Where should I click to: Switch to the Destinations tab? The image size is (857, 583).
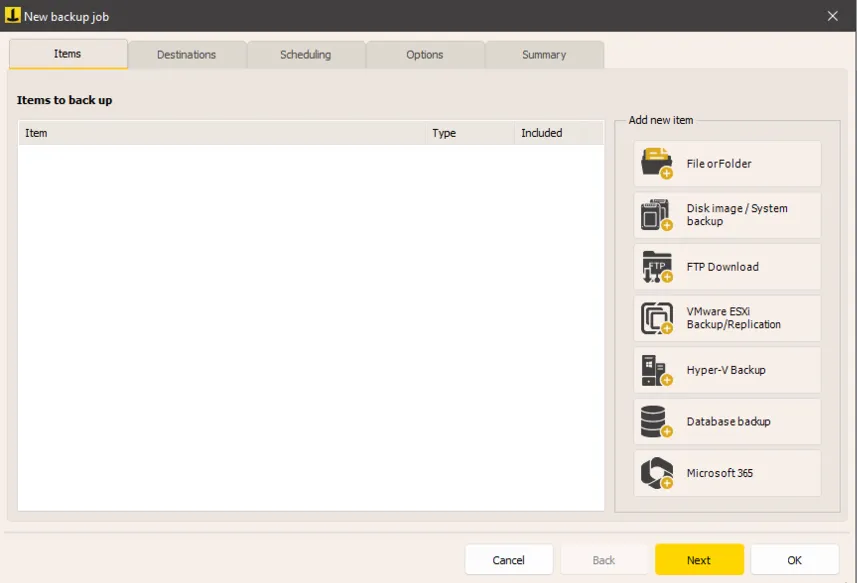click(x=186, y=55)
